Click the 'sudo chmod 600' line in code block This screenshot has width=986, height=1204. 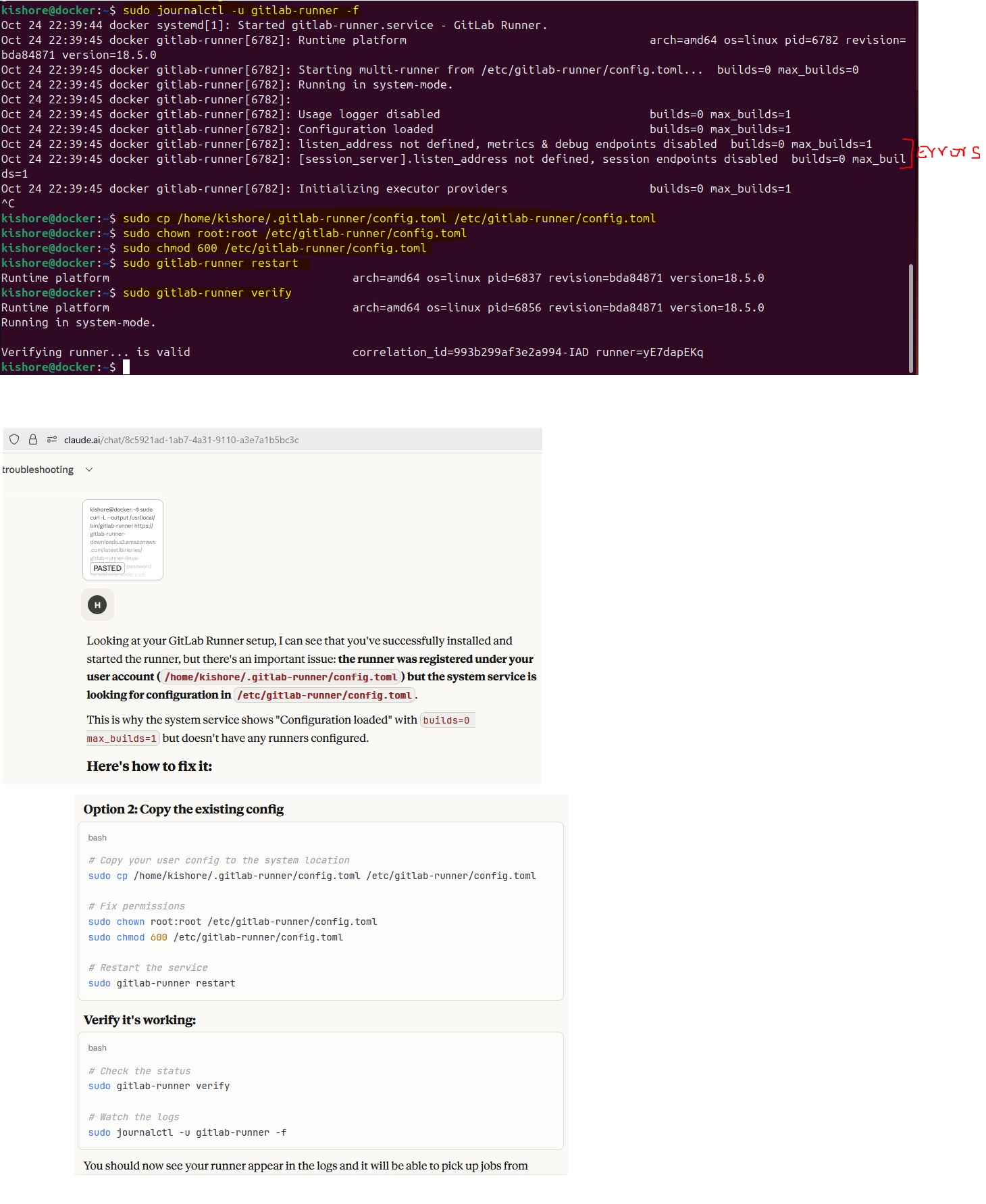coord(215,937)
